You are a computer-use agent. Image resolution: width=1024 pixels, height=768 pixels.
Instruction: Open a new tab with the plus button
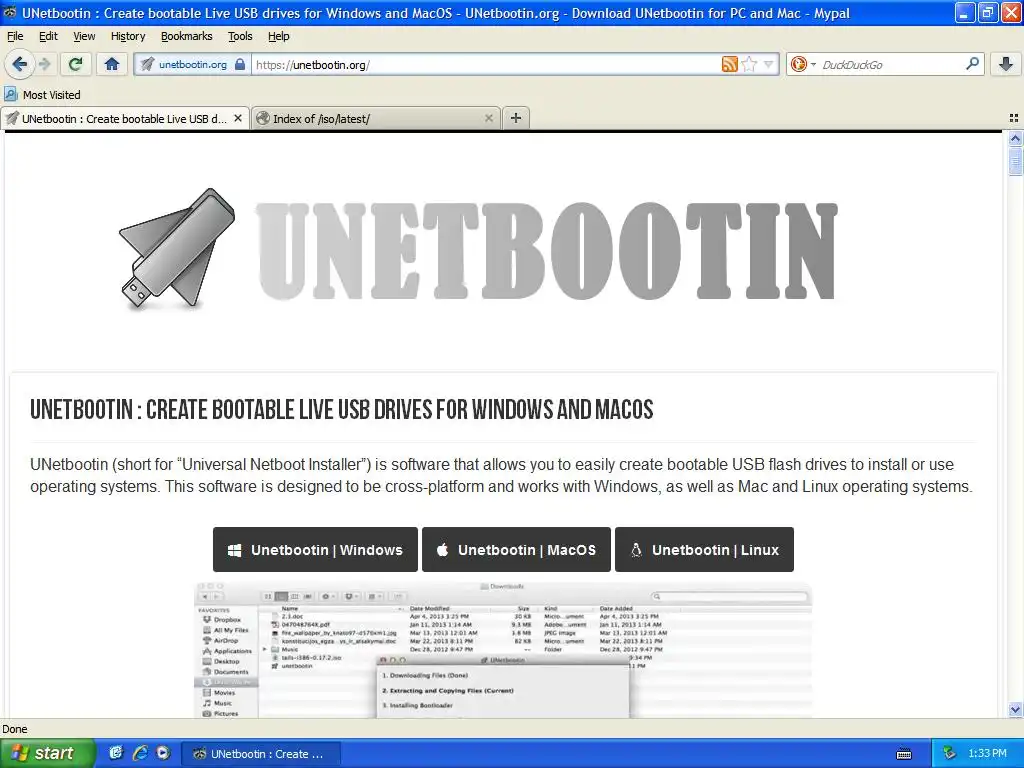tap(516, 118)
